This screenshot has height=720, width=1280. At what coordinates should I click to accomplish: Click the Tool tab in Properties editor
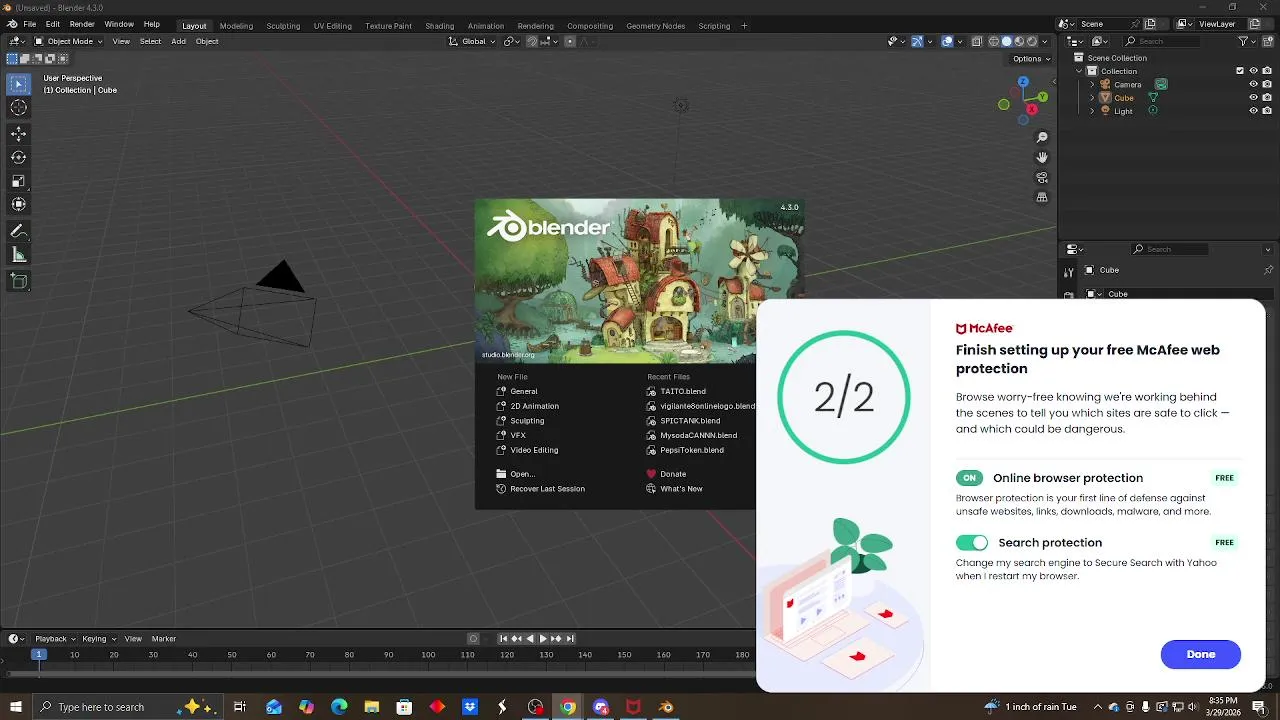pos(1069,271)
